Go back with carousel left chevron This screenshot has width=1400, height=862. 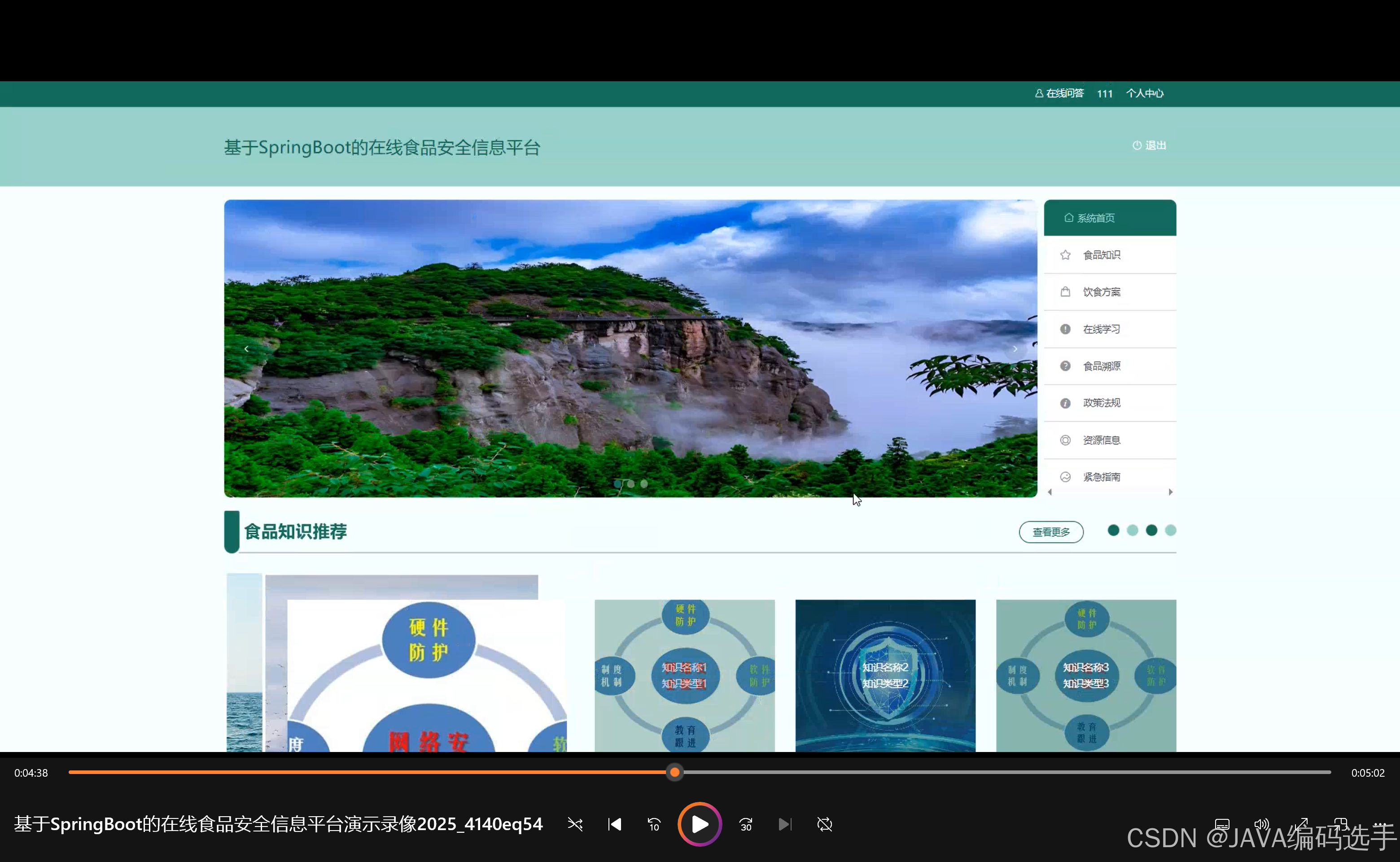(x=246, y=349)
